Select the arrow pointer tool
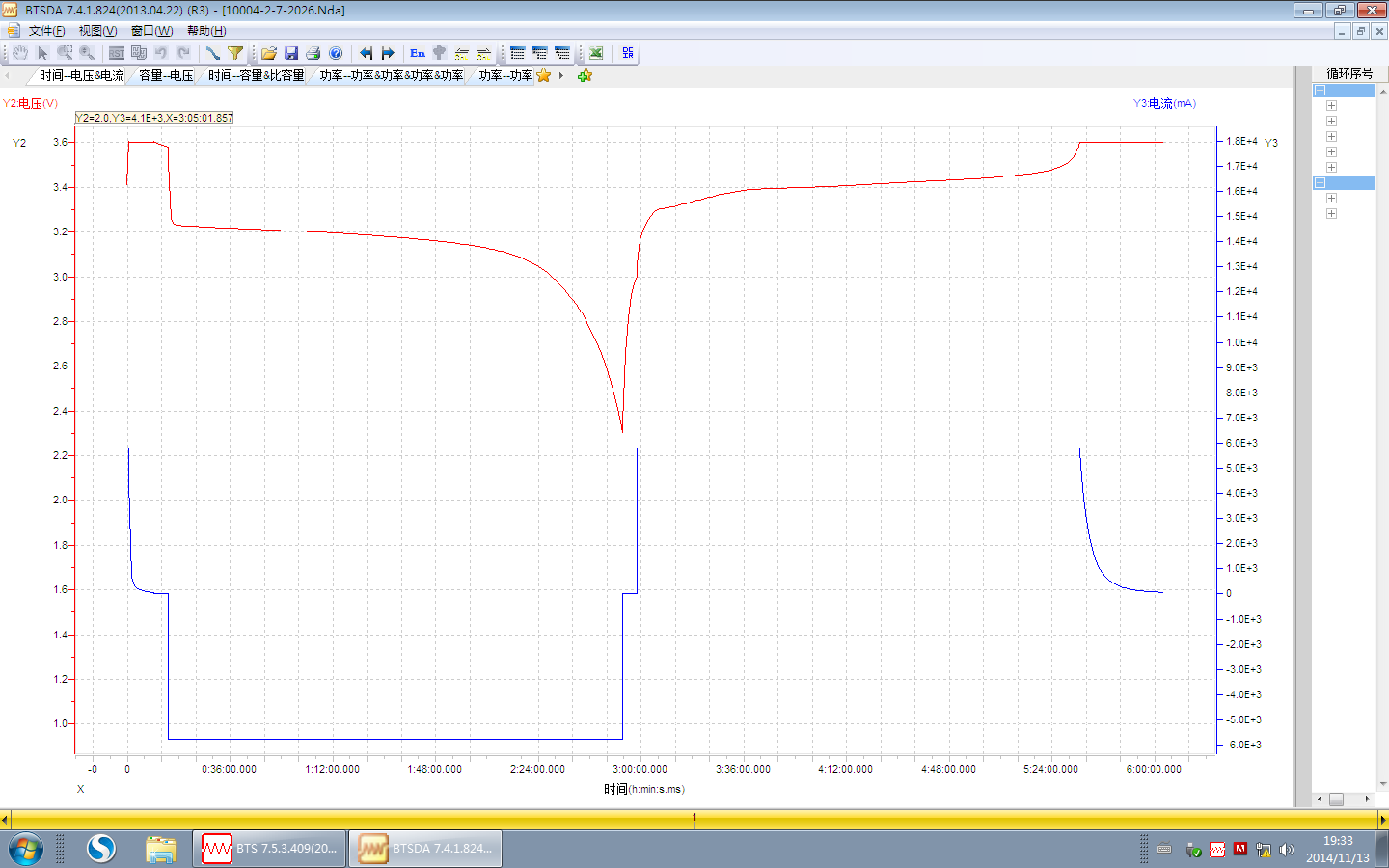1389x868 pixels. 42,53
